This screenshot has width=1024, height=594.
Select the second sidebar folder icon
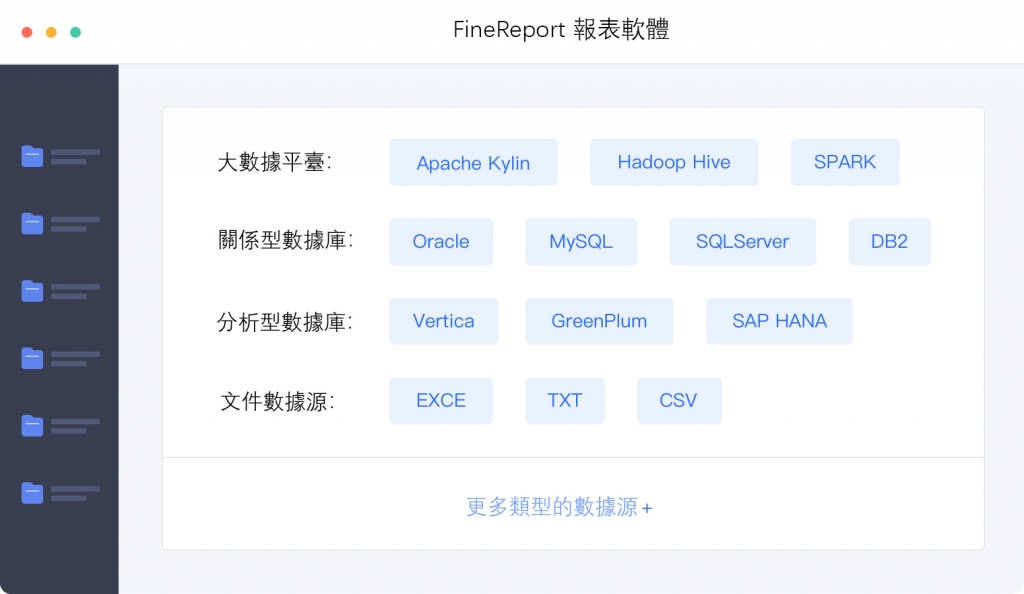pos(32,223)
